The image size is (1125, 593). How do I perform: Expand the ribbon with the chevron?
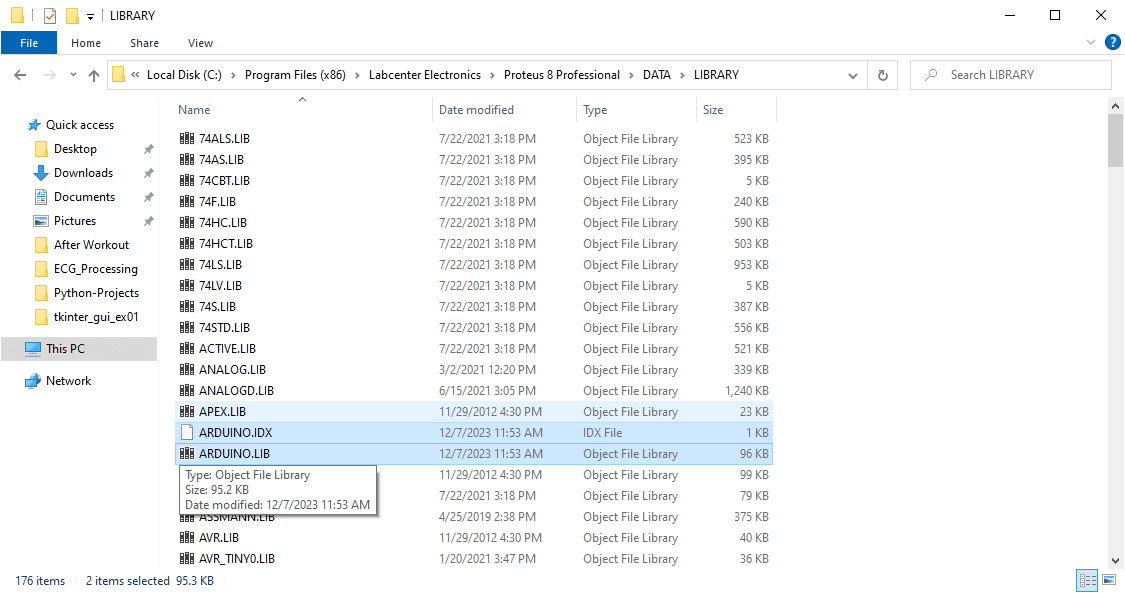1091,43
